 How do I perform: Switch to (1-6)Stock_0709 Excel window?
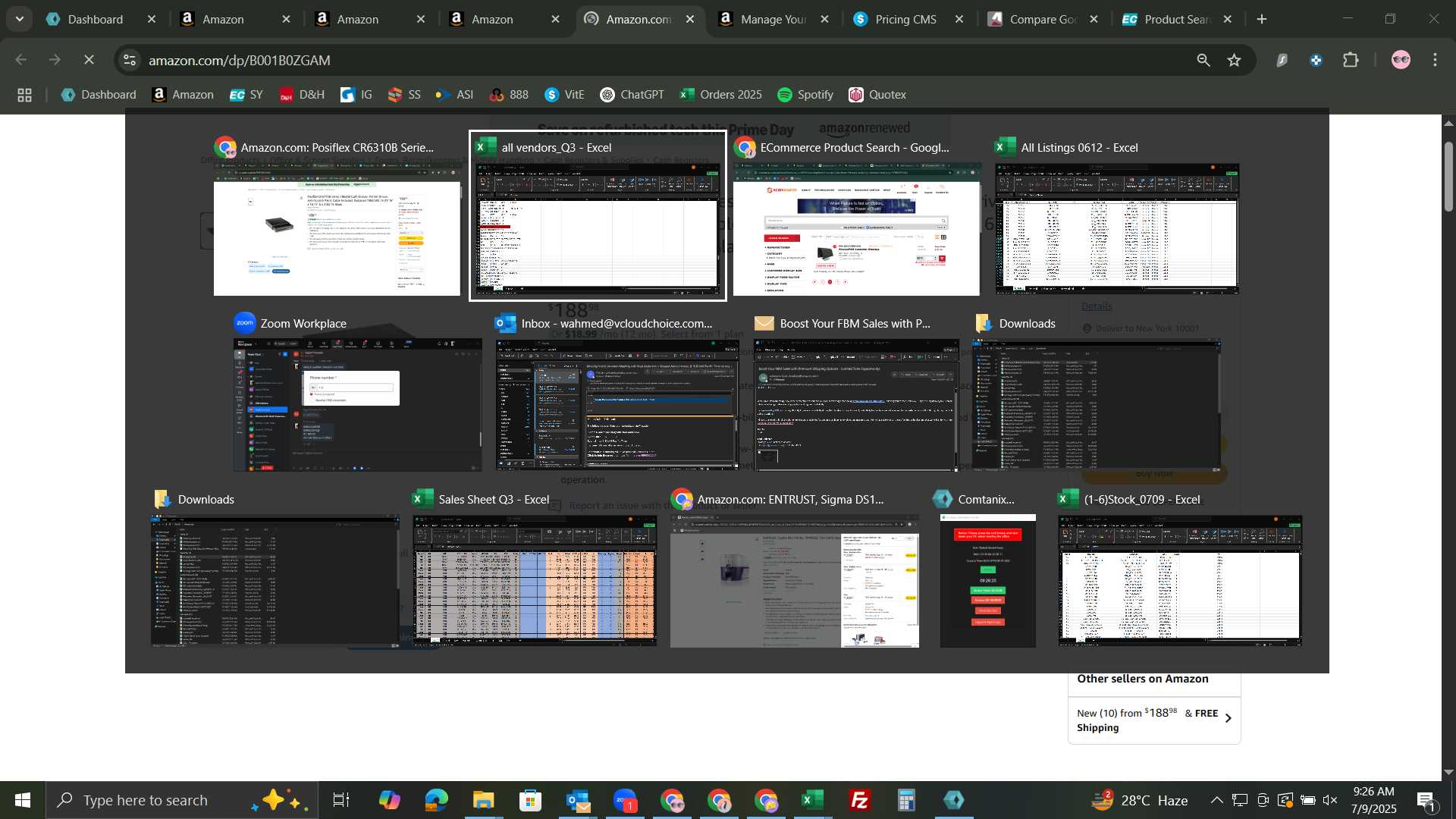(x=1180, y=569)
